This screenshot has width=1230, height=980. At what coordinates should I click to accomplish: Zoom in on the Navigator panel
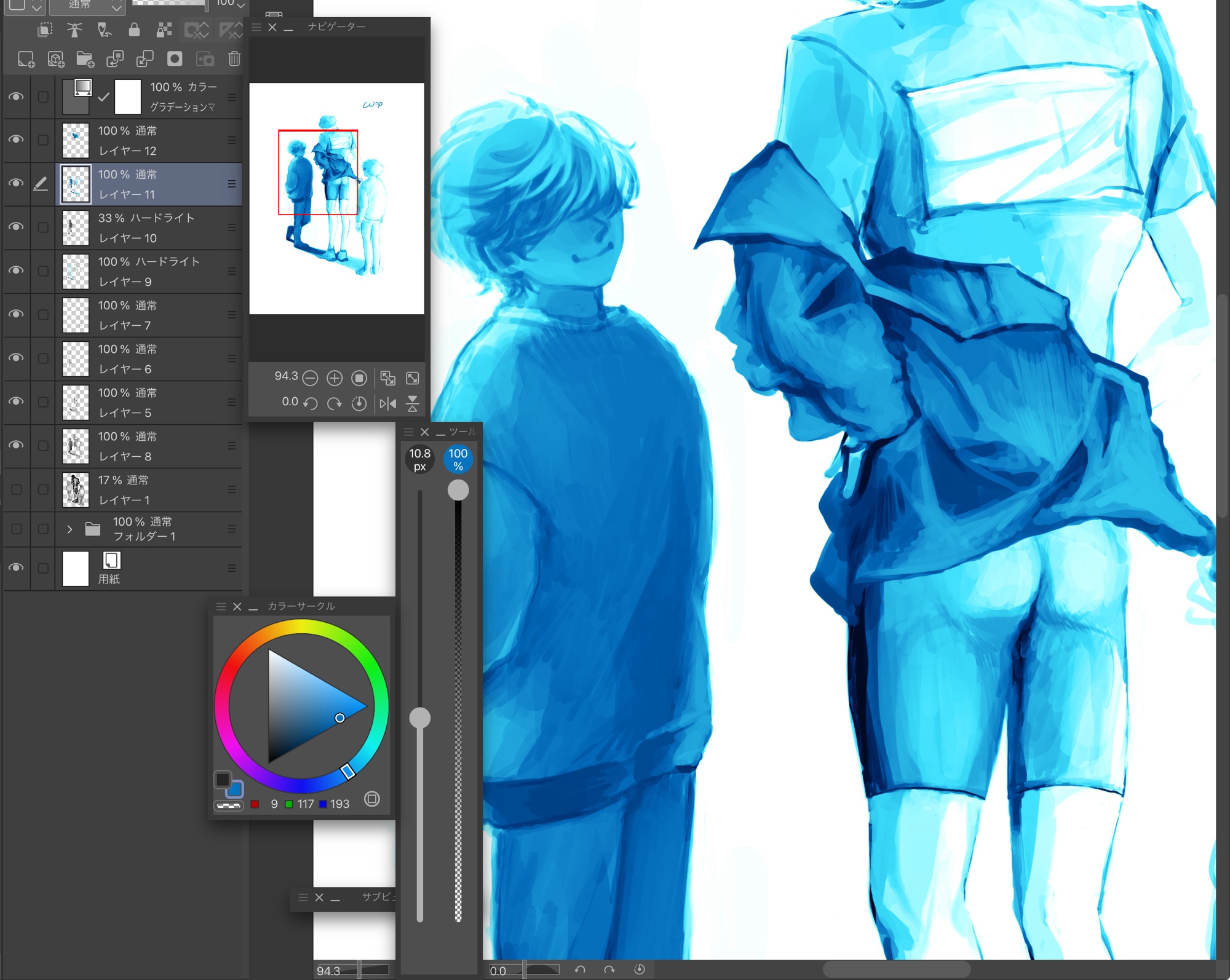pyautogui.click(x=335, y=378)
